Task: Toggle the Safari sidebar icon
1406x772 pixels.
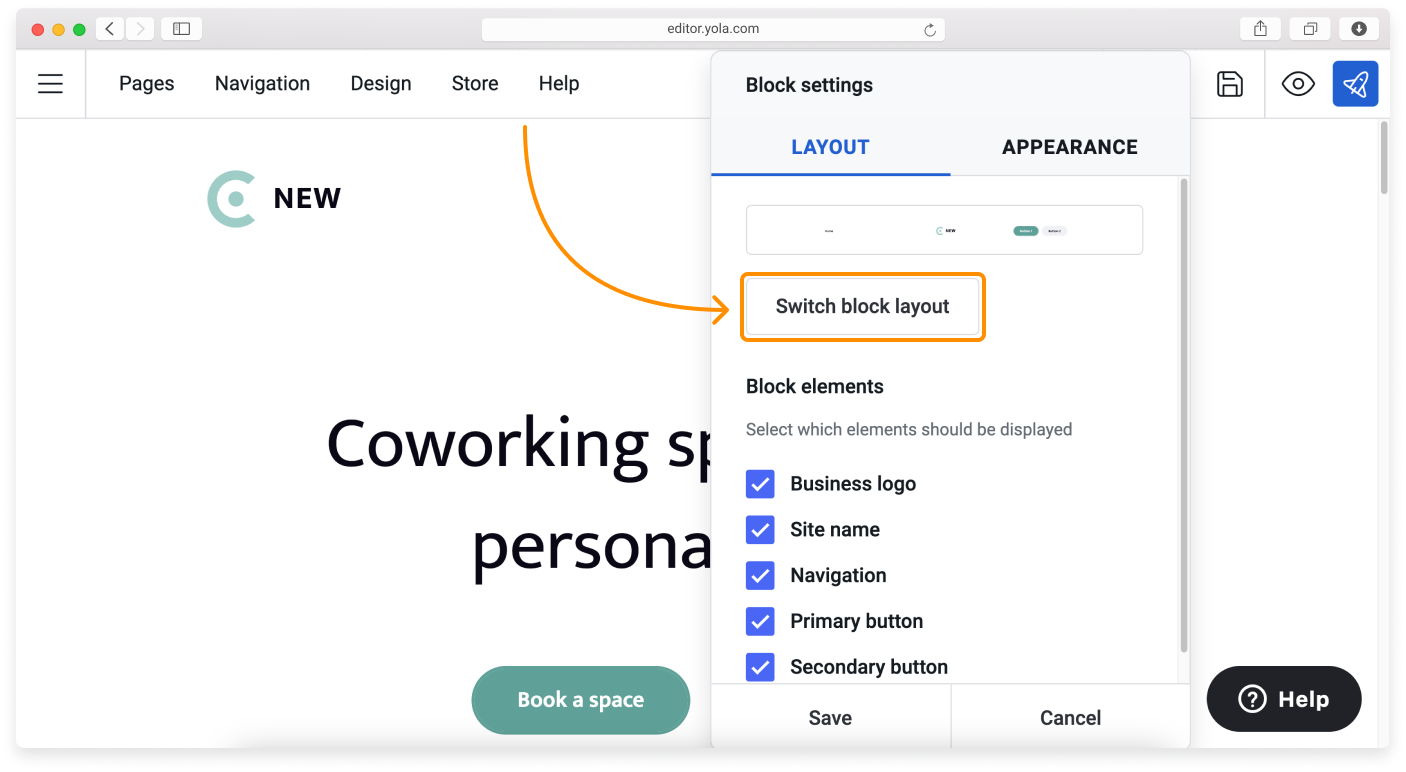Action: tap(181, 29)
